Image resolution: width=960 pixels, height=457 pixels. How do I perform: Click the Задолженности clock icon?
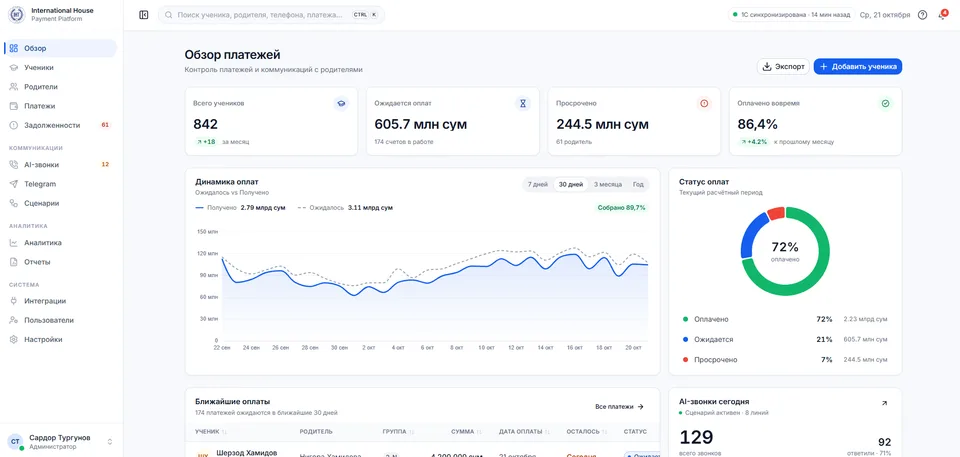pyautogui.click(x=13, y=125)
